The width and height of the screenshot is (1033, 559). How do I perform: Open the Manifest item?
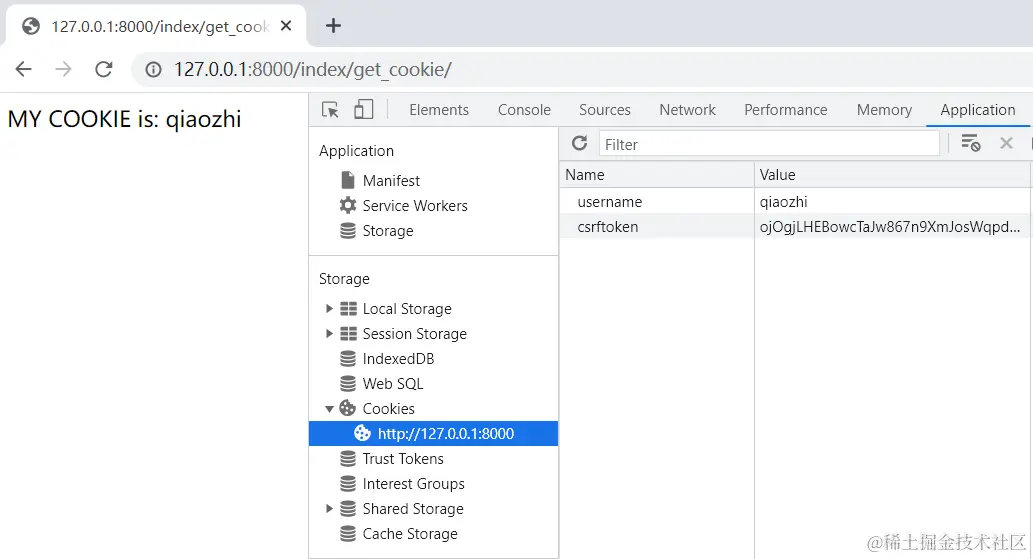pos(391,181)
